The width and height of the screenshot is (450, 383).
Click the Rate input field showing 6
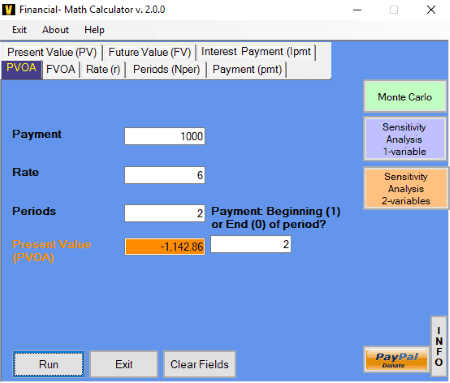[x=165, y=175]
